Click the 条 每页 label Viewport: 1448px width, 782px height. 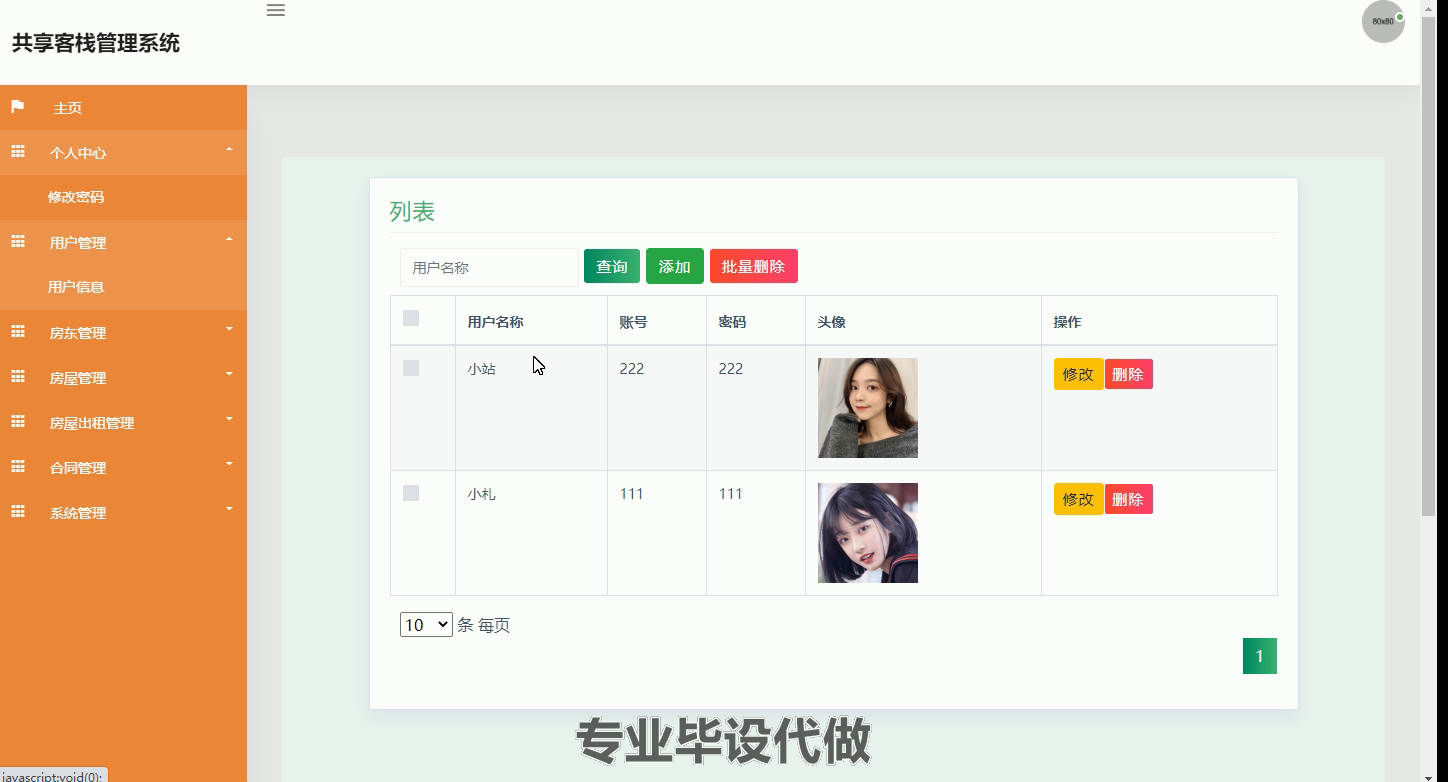click(483, 625)
